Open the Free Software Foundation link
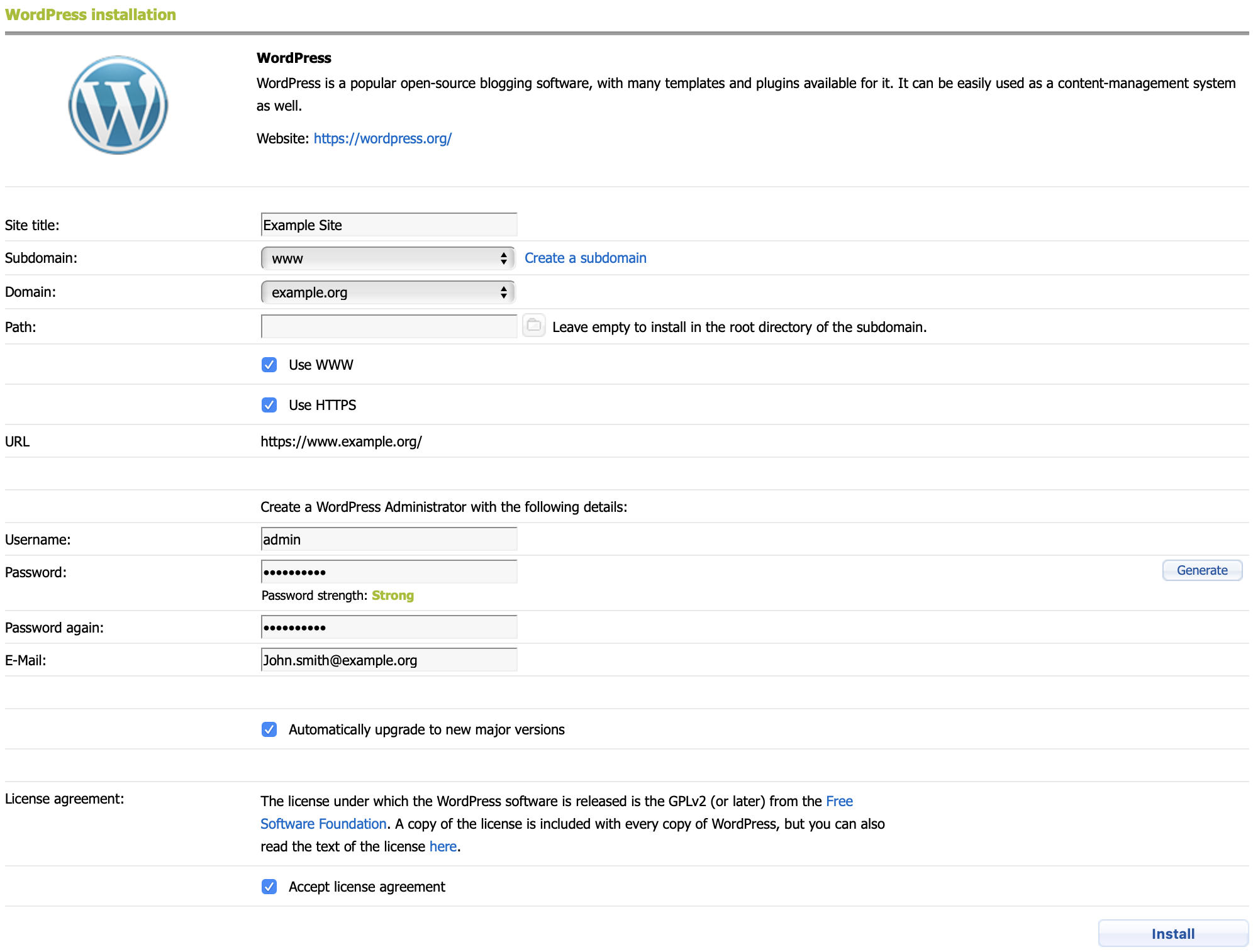This screenshot has width=1253, height=952. point(557,812)
